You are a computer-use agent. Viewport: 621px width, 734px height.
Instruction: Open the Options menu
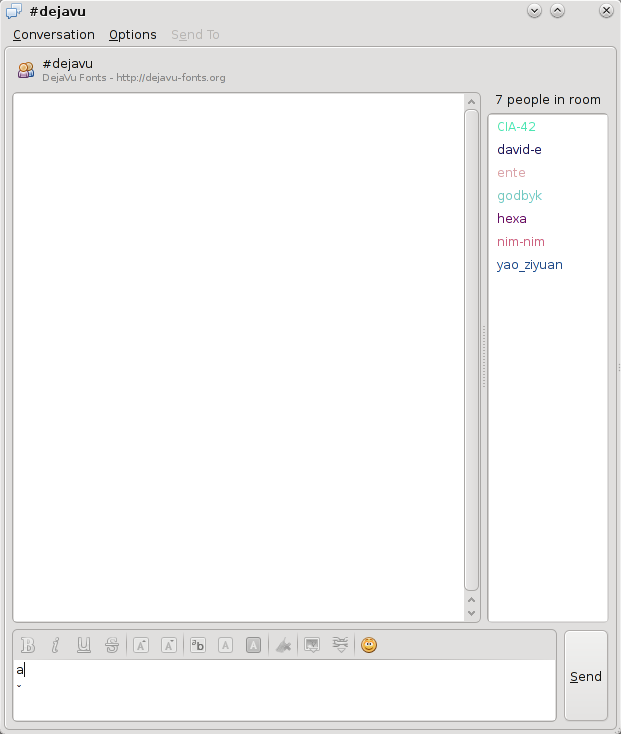[x=133, y=35]
